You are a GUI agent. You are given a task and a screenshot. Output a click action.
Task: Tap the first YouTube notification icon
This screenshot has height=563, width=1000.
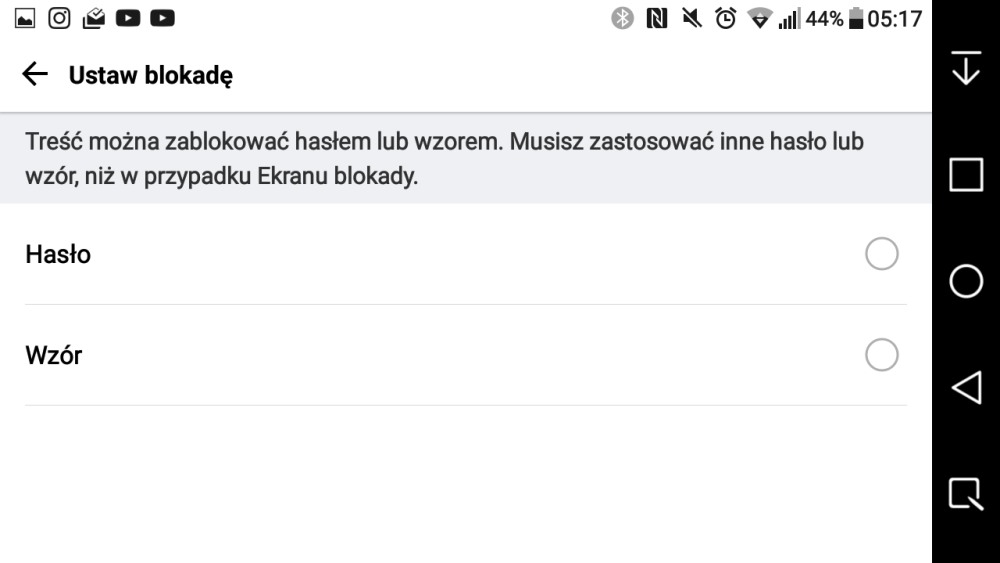pos(128,18)
